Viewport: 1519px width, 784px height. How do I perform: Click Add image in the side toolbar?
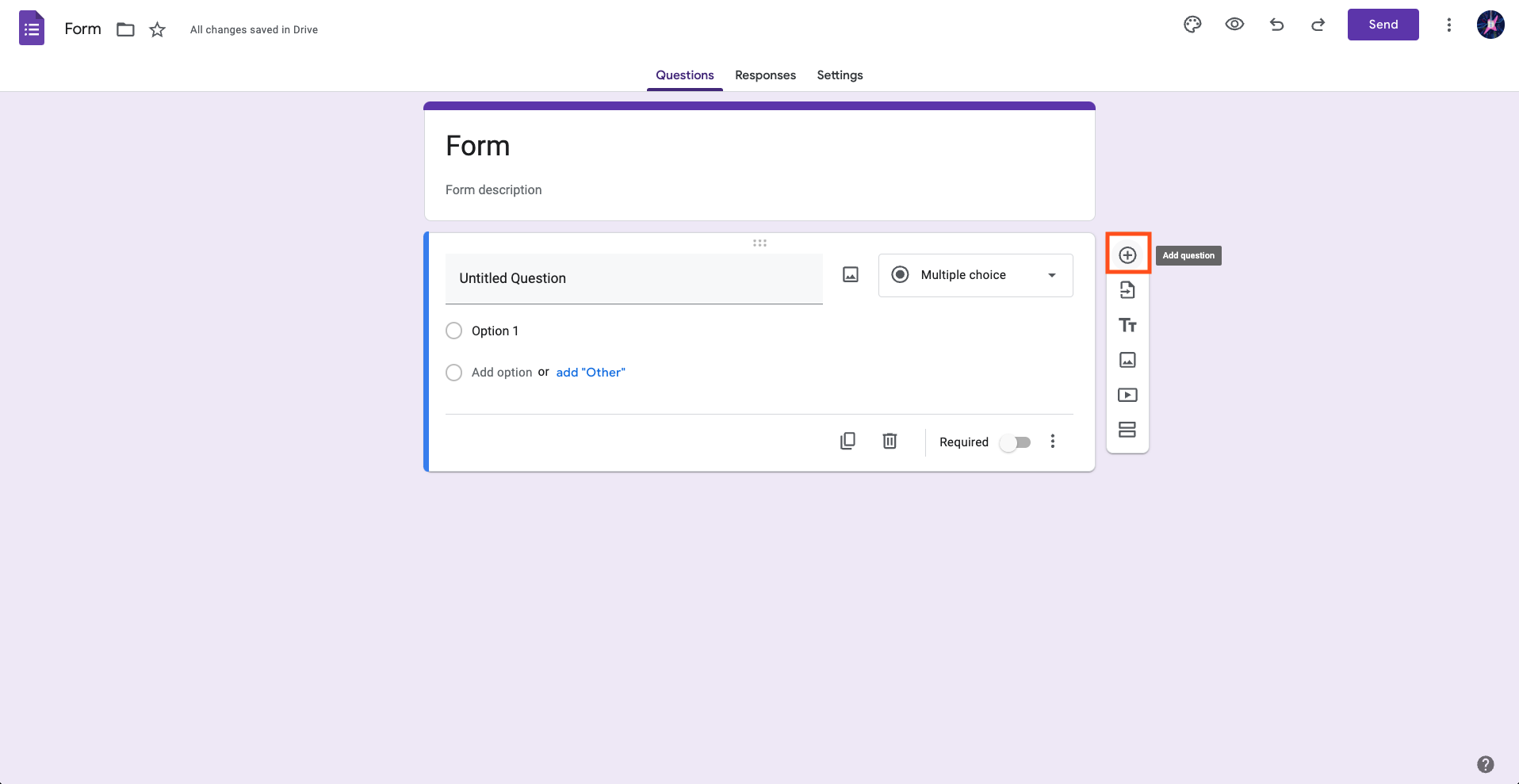[1127, 360]
